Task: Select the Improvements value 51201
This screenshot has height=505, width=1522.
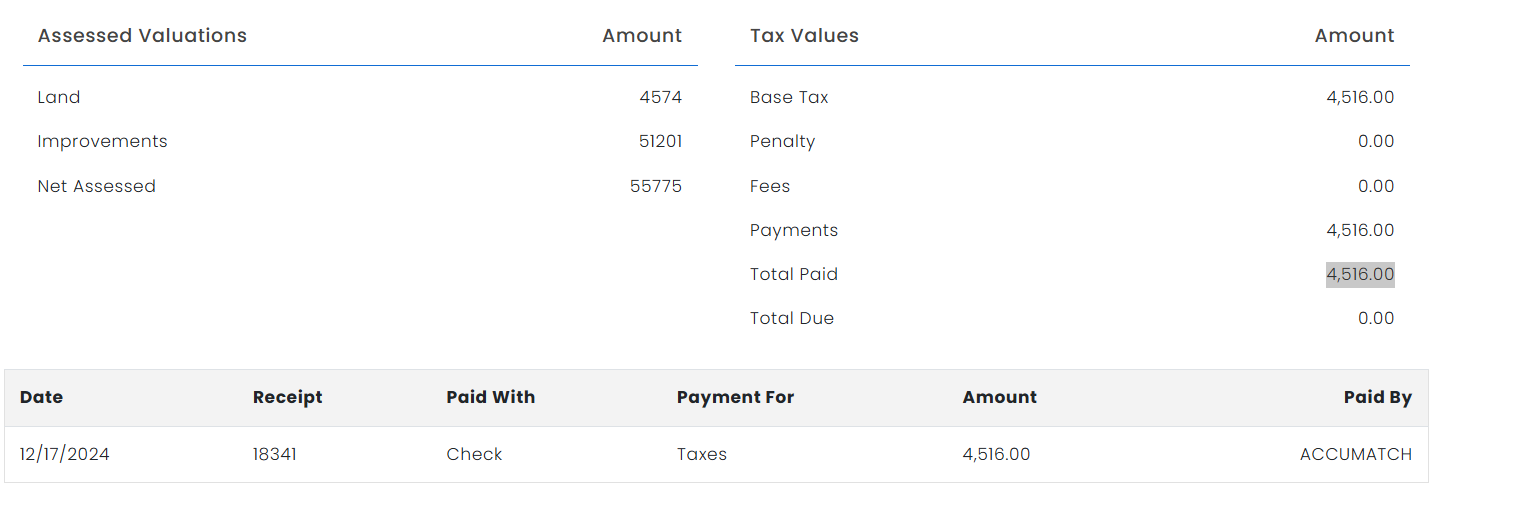Action: tap(660, 141)
